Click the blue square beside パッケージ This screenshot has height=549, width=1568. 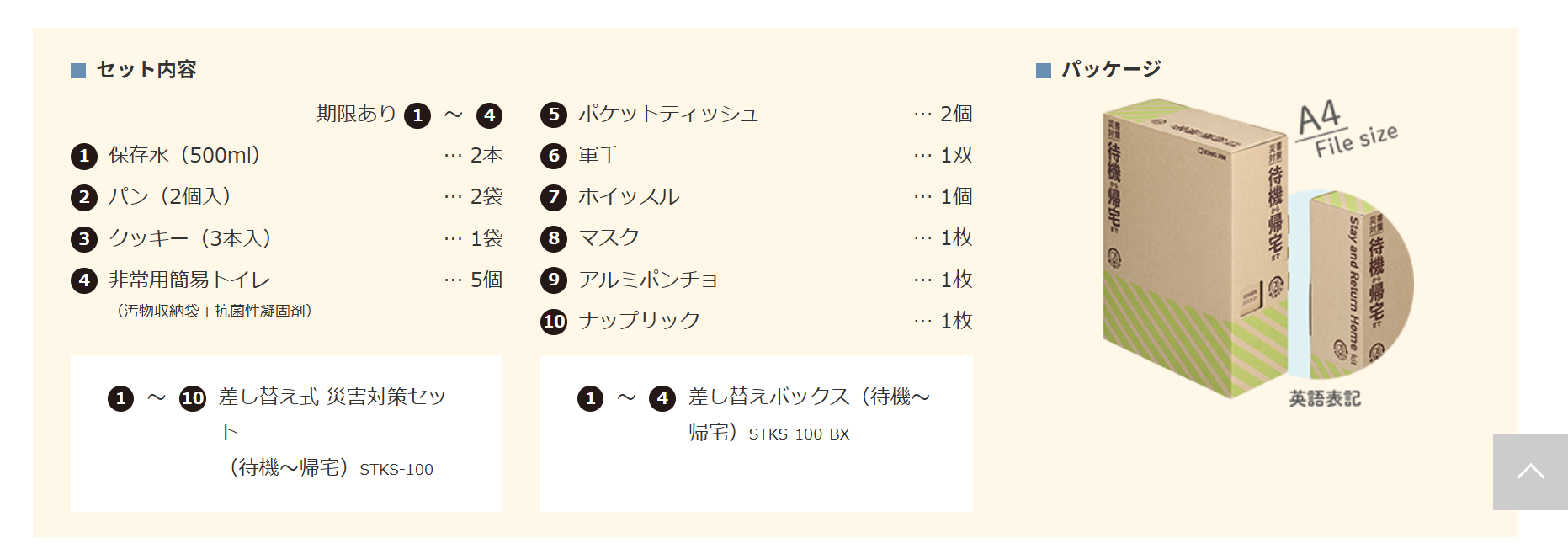pyautogui.click(x=1044, y=71)
